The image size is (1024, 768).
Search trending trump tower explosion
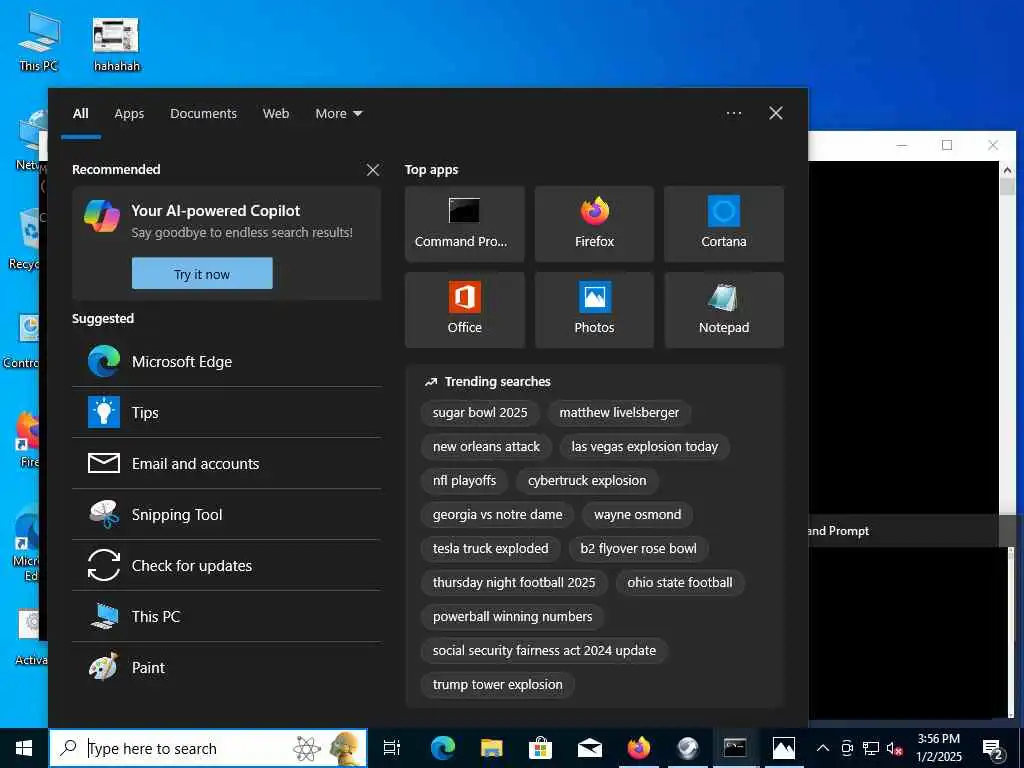498,684
